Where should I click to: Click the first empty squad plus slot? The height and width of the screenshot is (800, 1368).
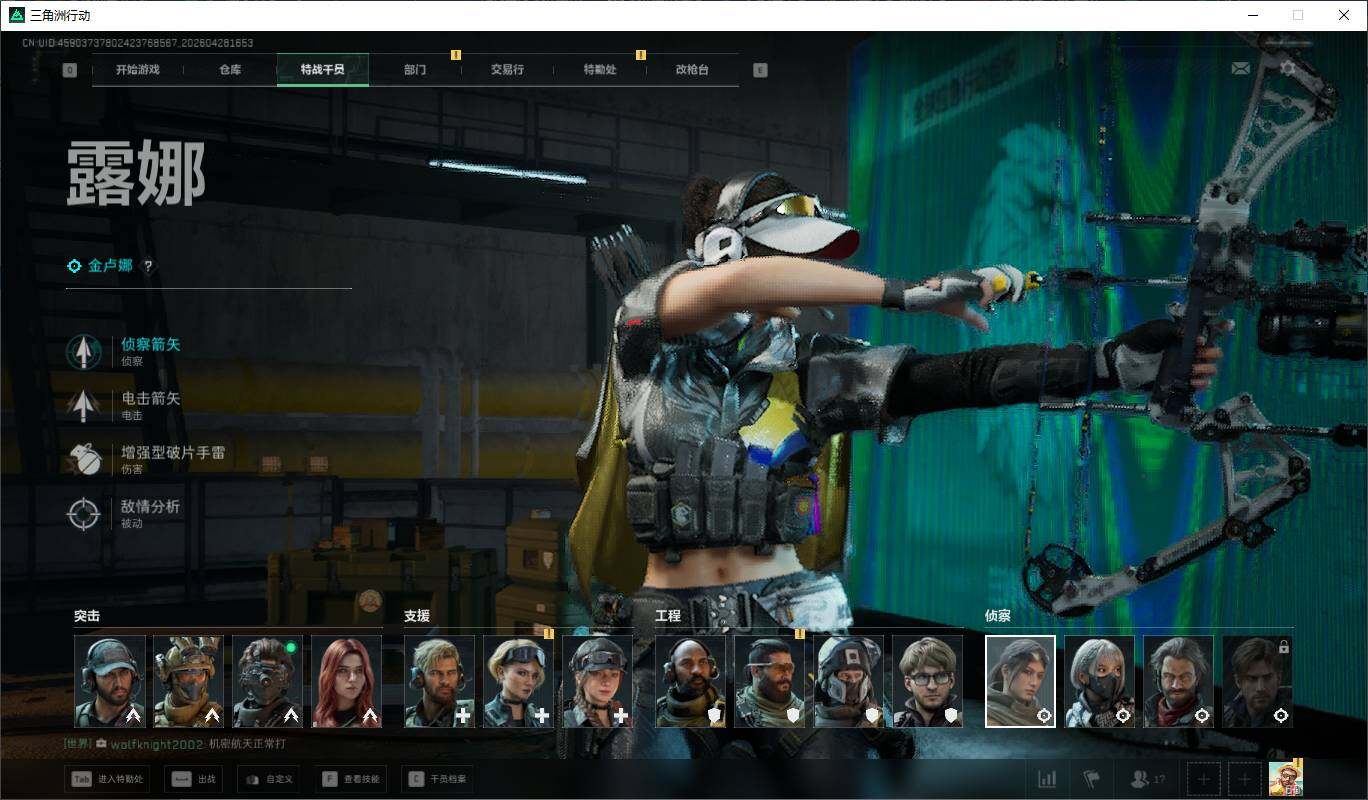tap(1204, 779)
